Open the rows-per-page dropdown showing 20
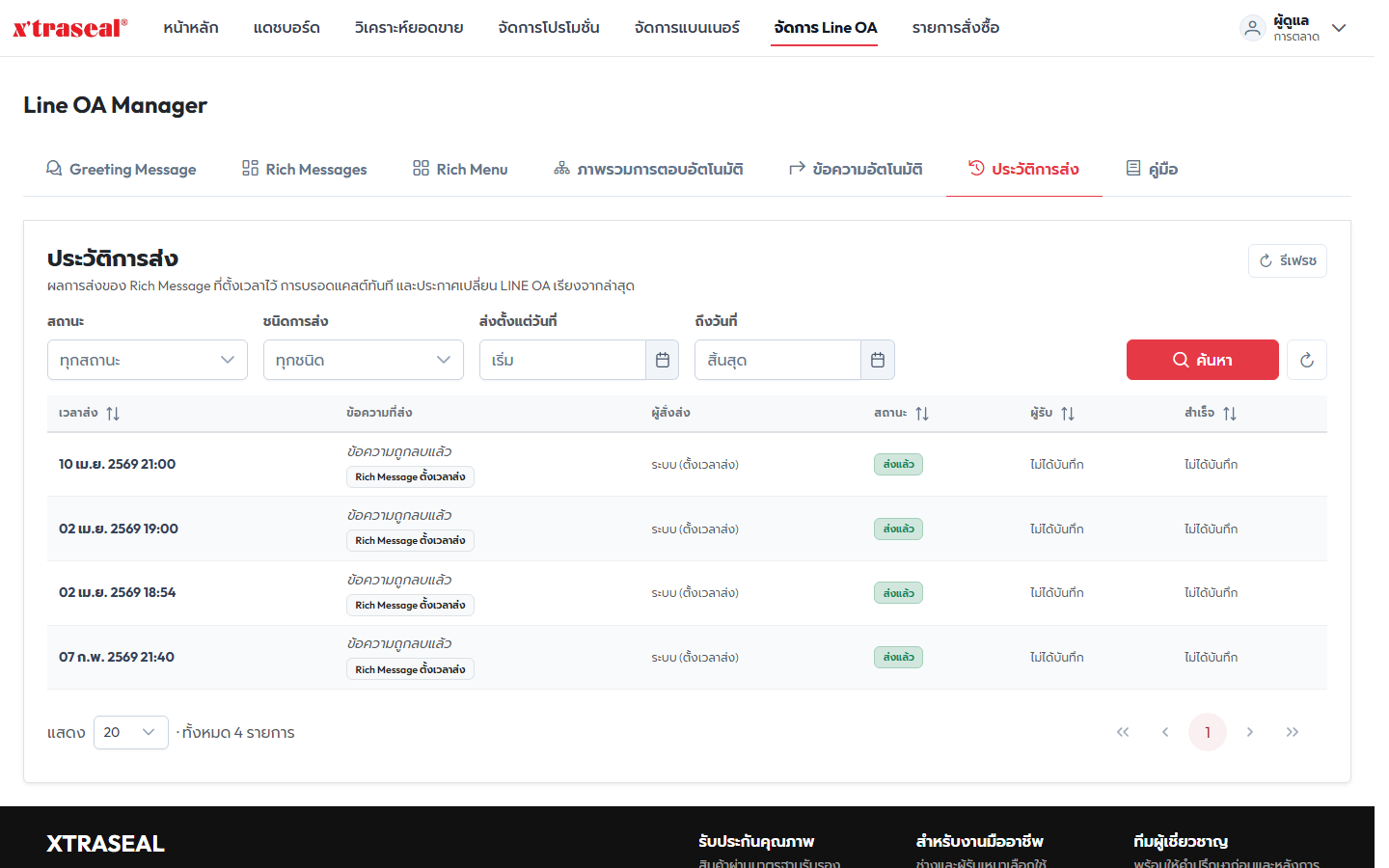This screenshot has width=1389, height=868. point(131,732)
